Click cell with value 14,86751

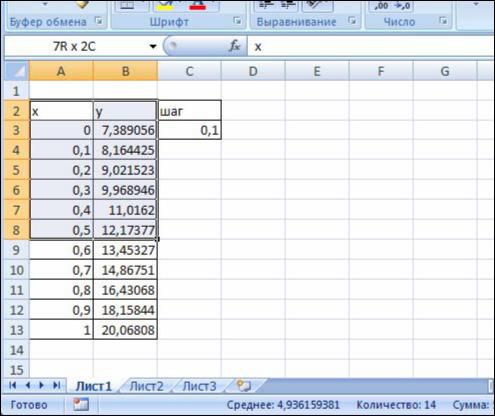coord(125,270)
